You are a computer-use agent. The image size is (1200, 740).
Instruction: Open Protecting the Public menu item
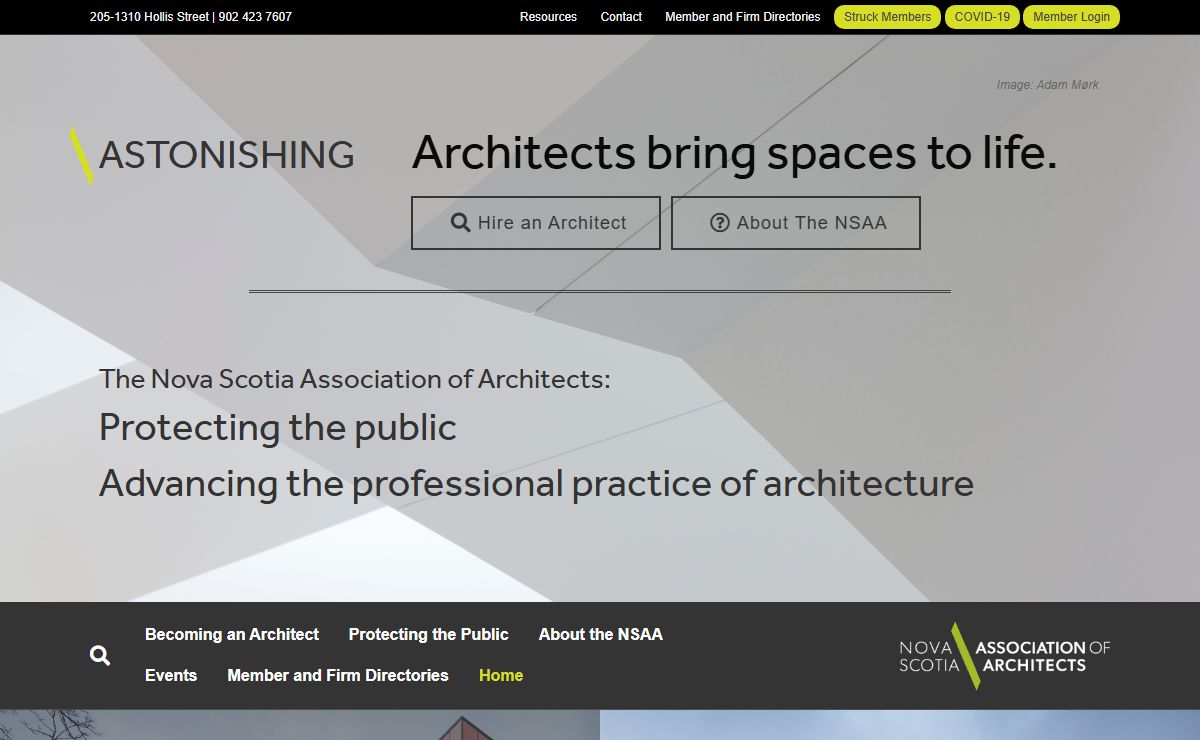coord(428,634)
